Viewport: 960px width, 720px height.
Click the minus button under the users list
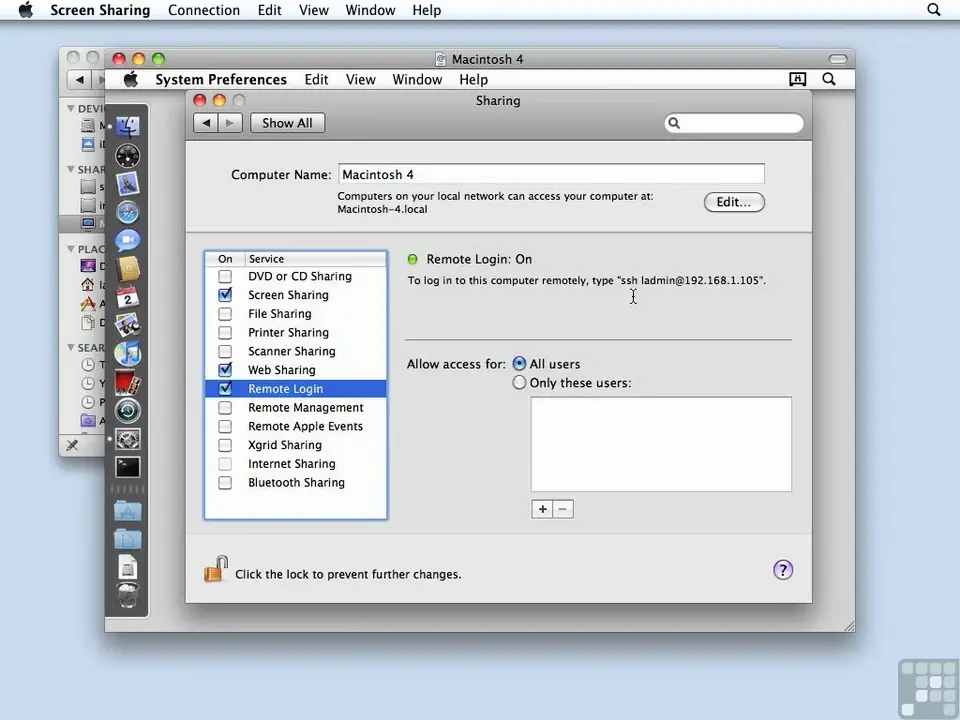563,509
